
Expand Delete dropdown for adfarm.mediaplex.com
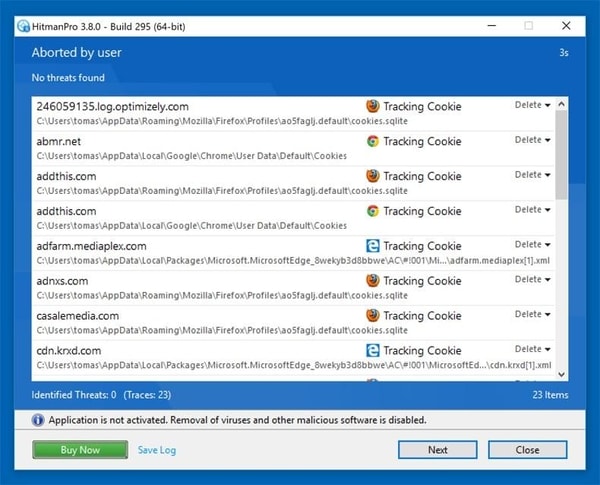532,245
